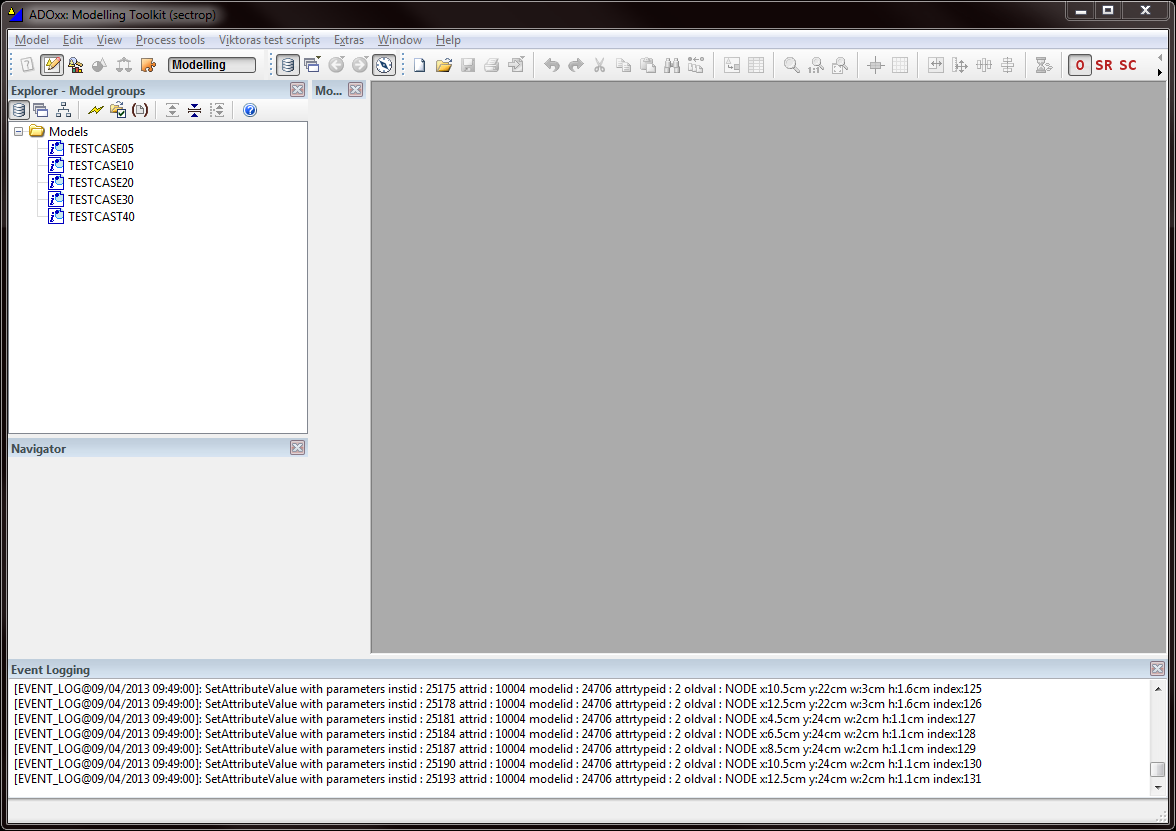1176x831 pixels.
Task: Open the Viktoras test scripts menu
Action: click(x=269, y=40)
